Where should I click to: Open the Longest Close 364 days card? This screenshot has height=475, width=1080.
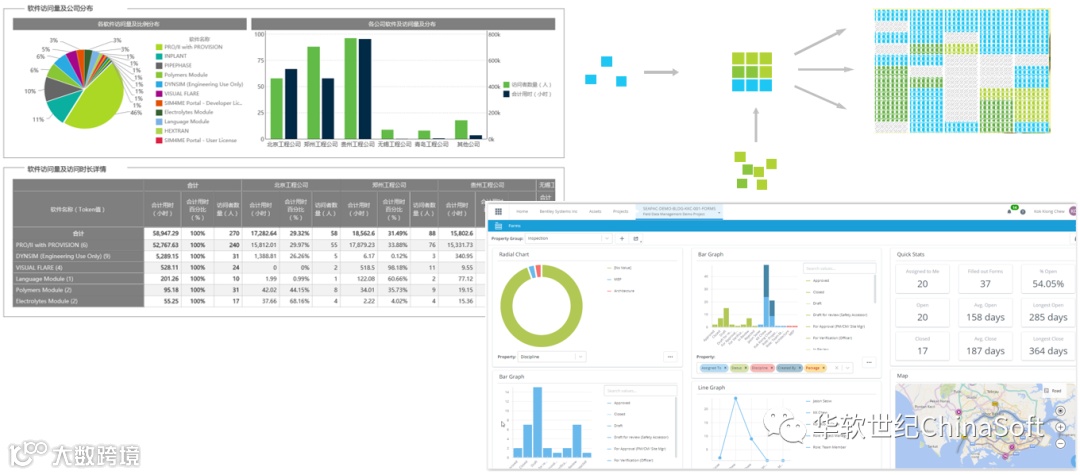point(1048,346)
